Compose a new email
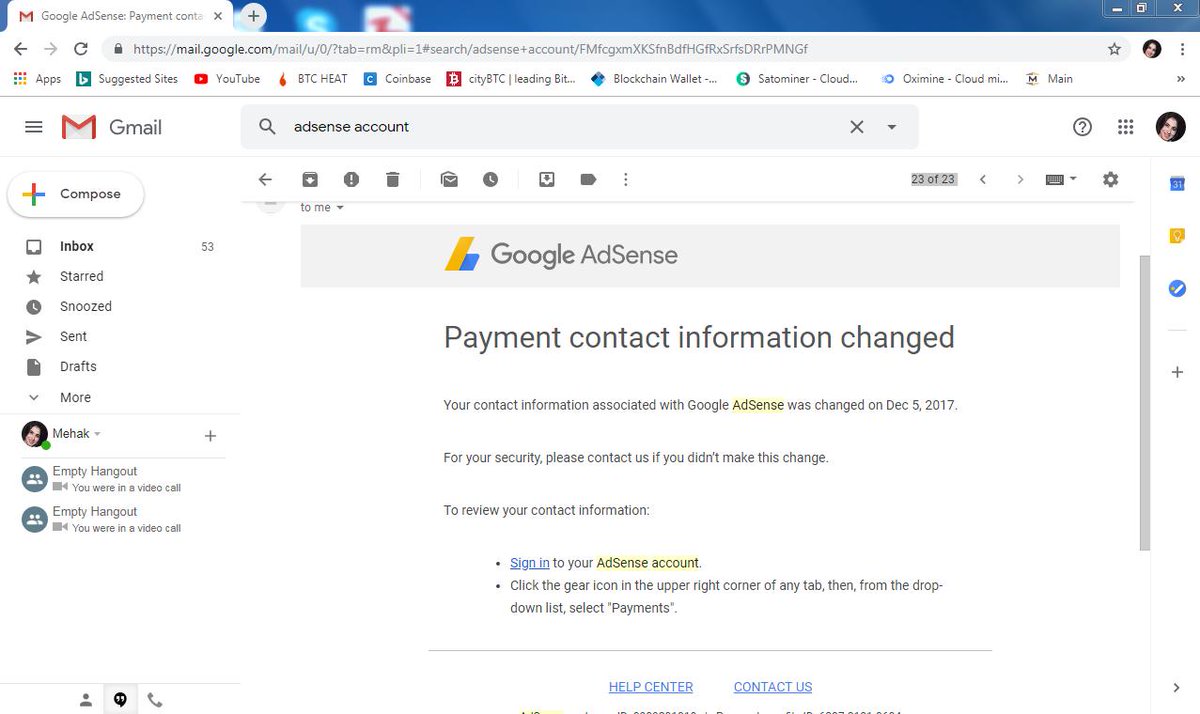1200x714 pixels. pos(76,194)
